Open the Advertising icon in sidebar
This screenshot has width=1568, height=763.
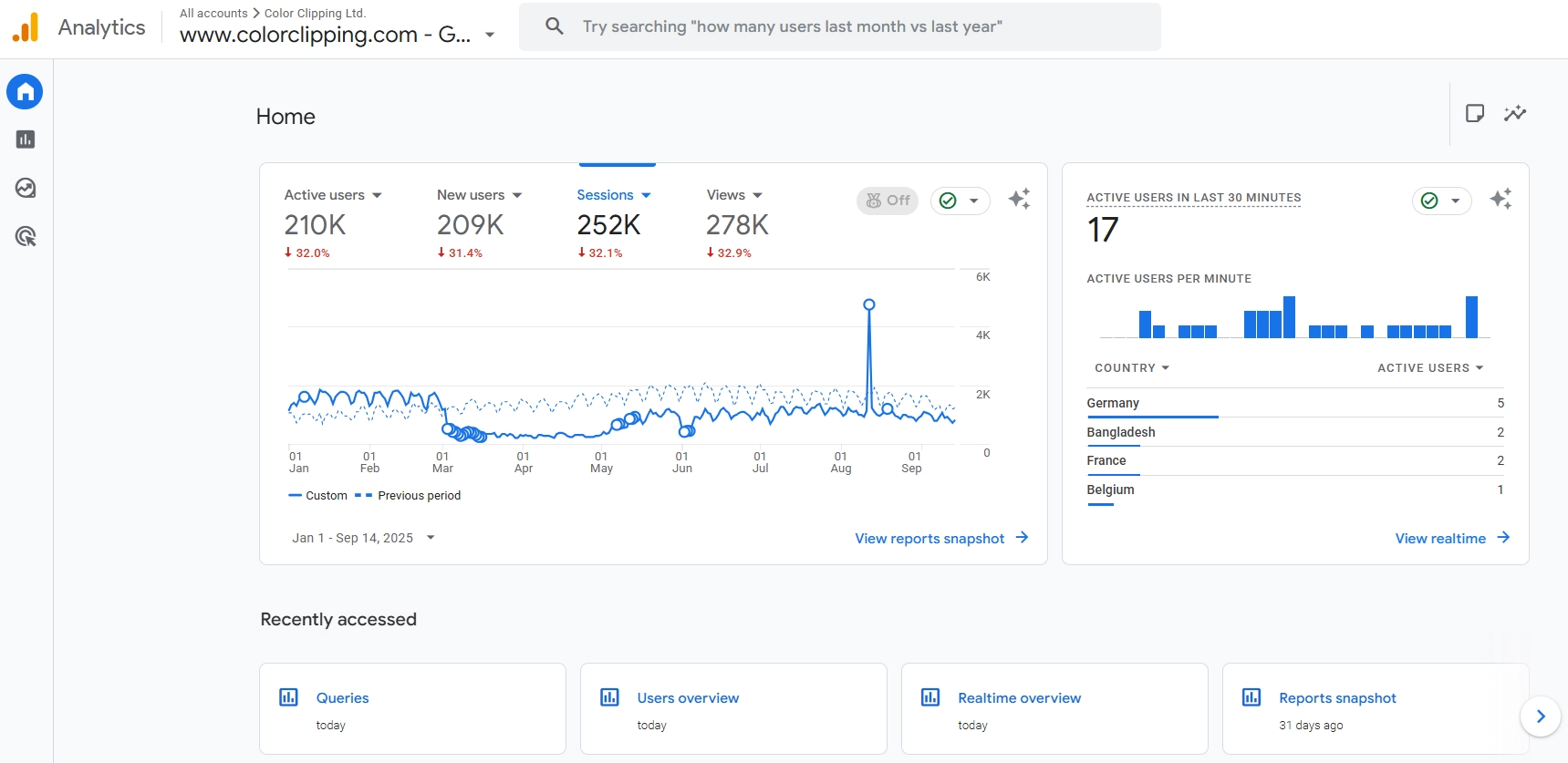[x=25, y=237]
